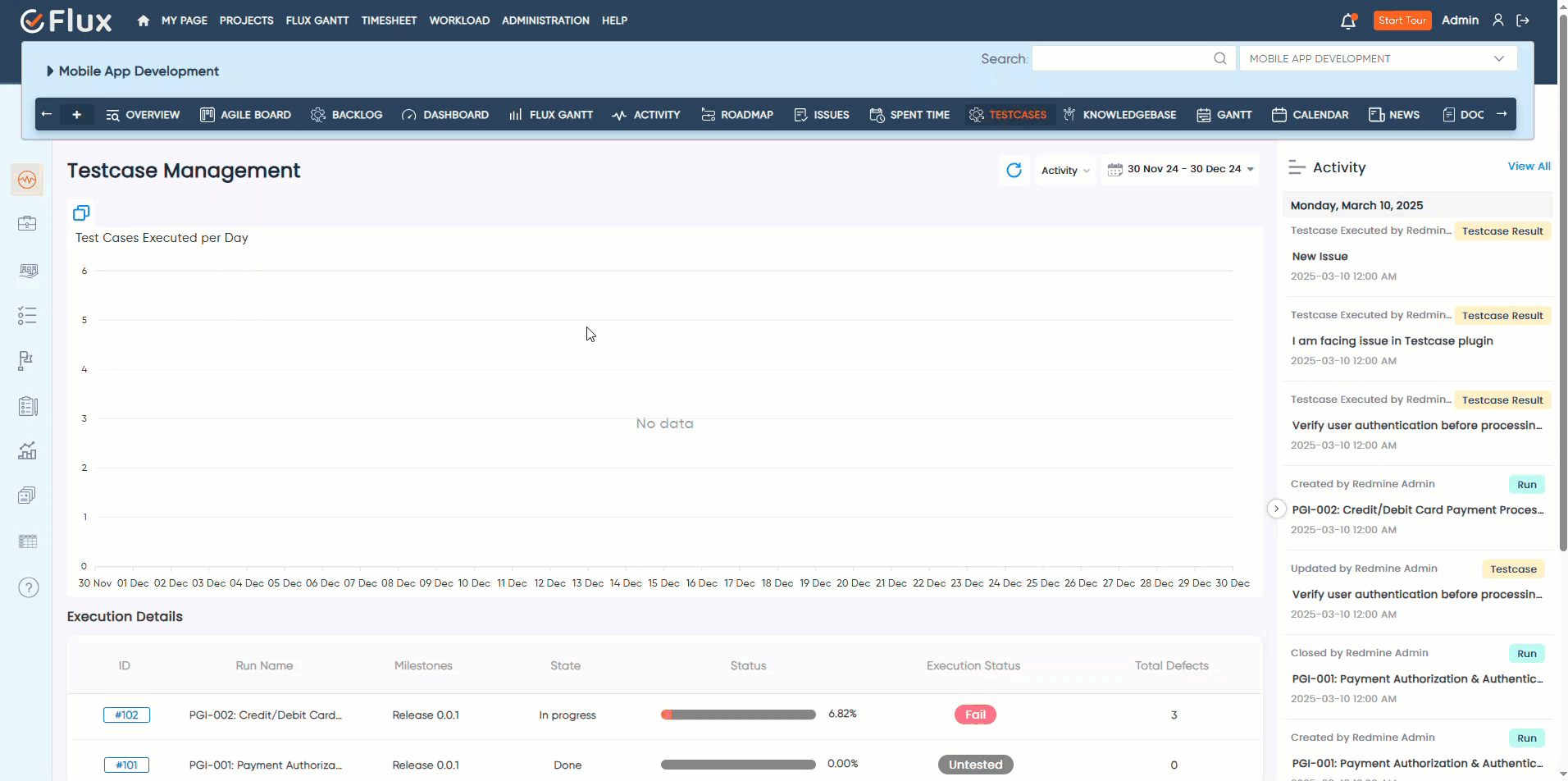Click the 6.82% progress bar for run #102
The width and height of the screenshot is (1568, 781).
(738, 715)
